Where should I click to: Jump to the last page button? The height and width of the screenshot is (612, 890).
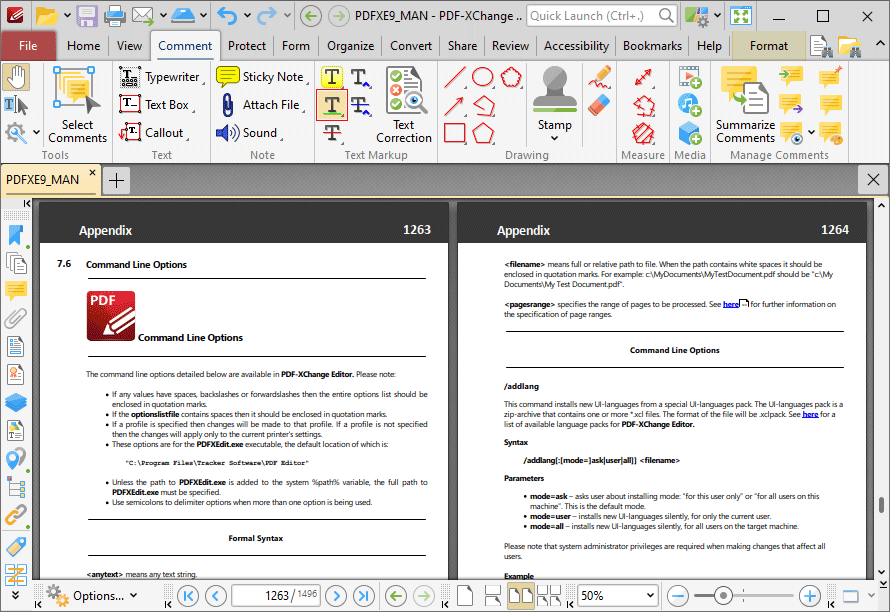pos(364,595)
